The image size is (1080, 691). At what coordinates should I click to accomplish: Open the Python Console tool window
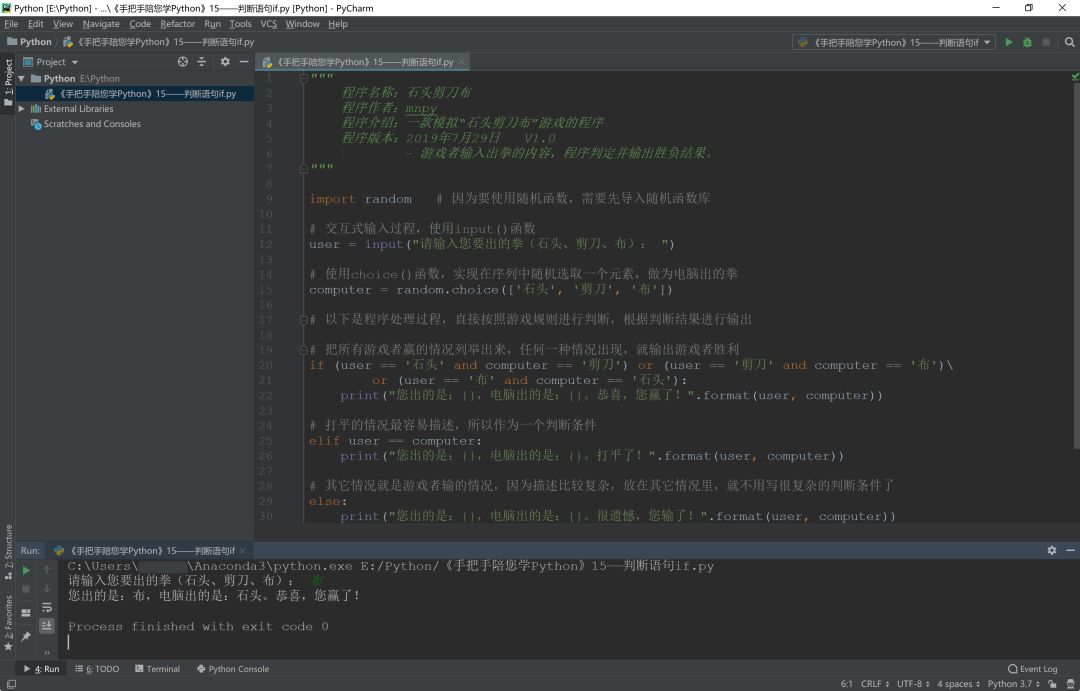233,669
